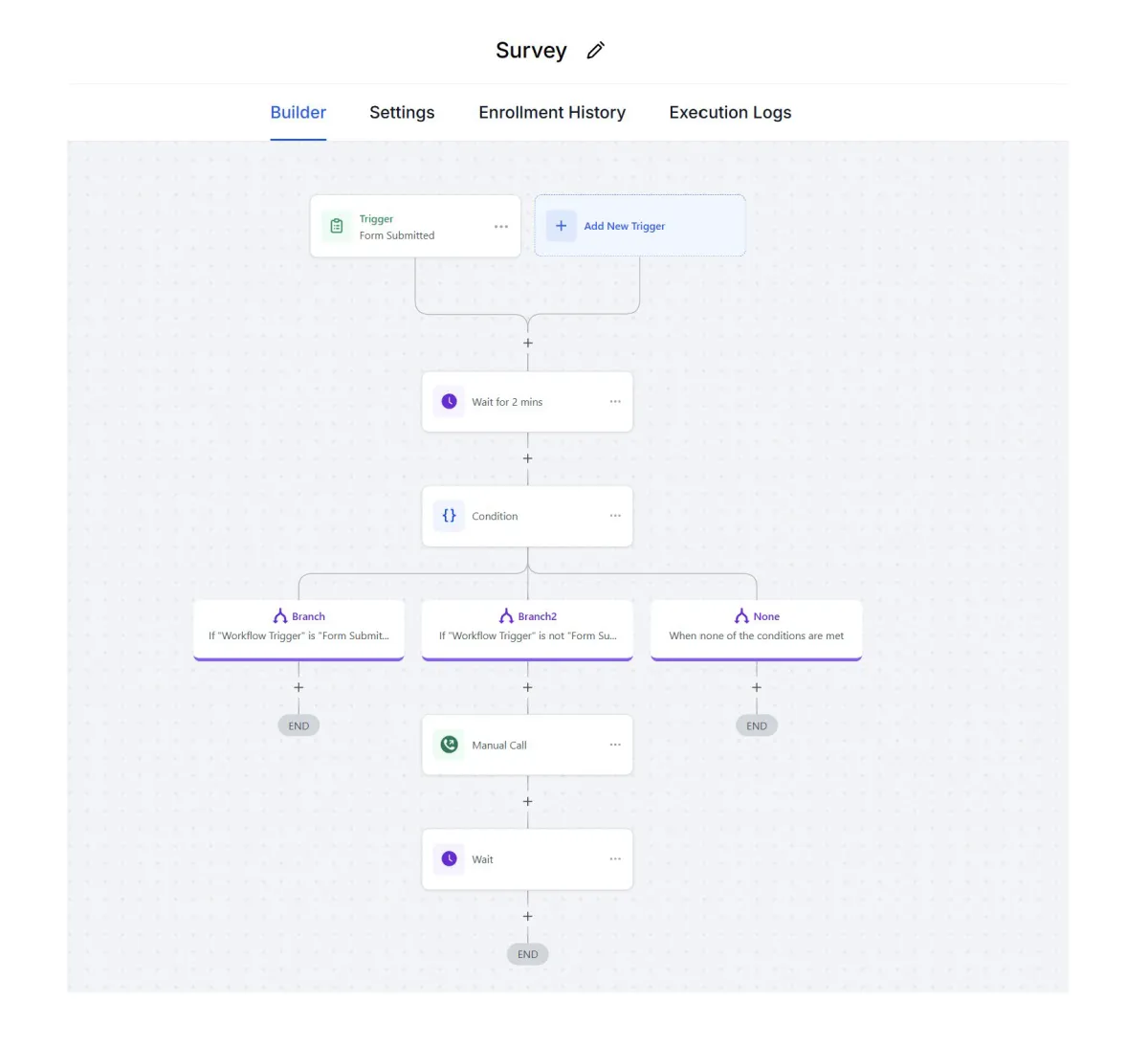Click the plus icon in Add New Trigger
This screenshot has width=1148, height=1047.
tap(562, 226)
